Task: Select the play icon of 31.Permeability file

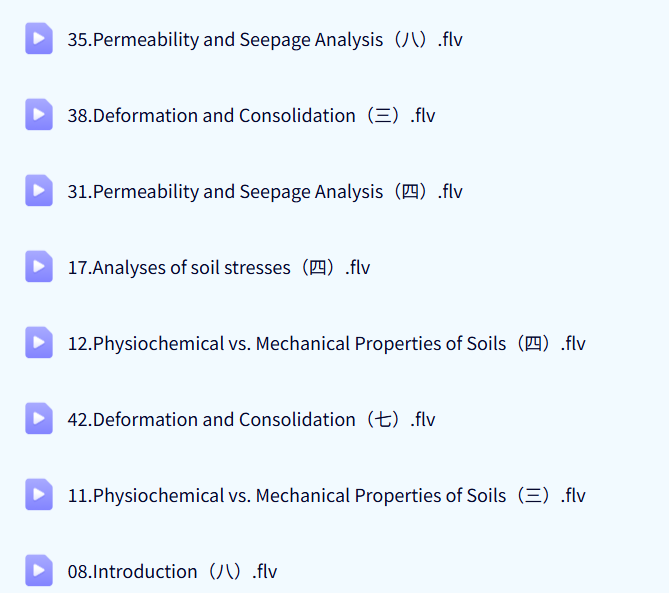Action: point(39,191)
